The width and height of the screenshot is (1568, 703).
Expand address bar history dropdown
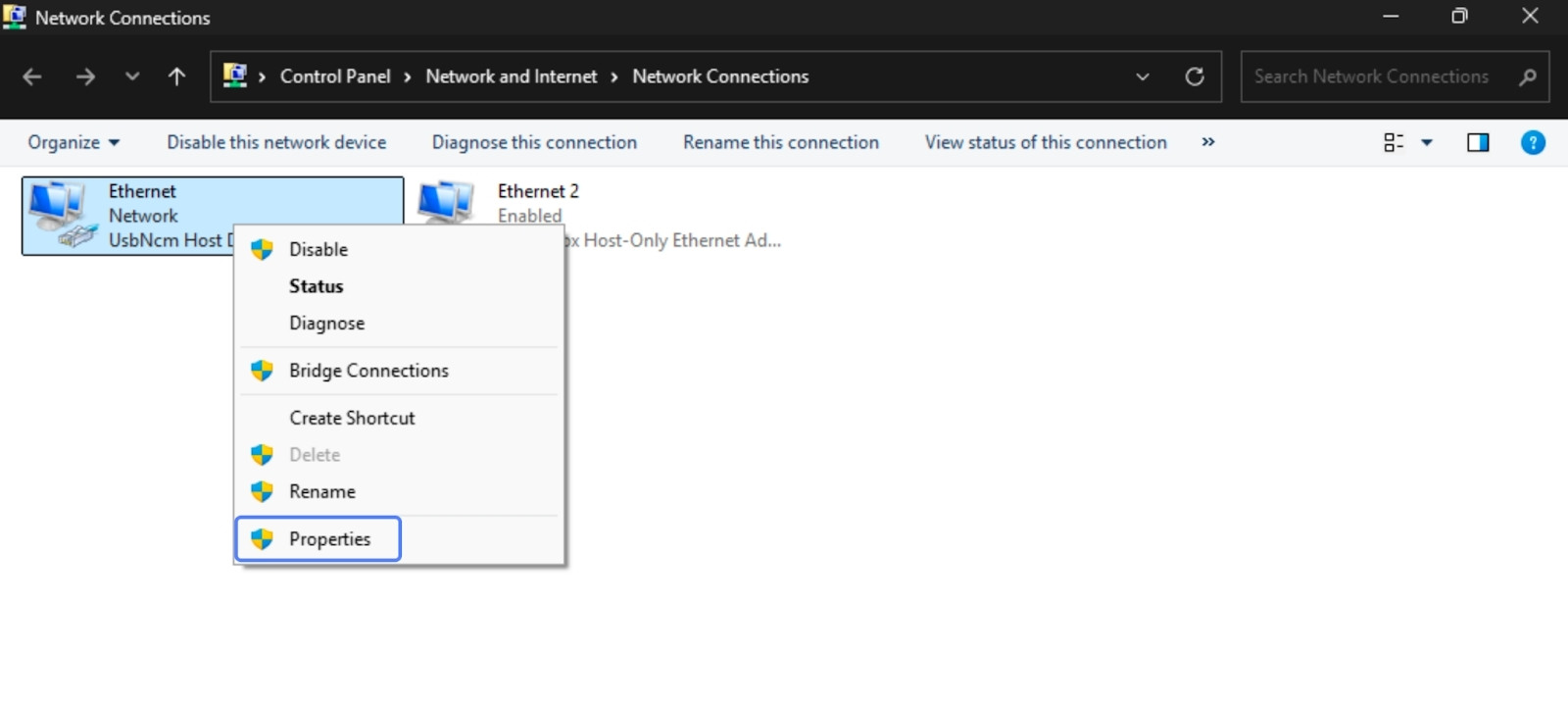click(x=1143, y=76)
